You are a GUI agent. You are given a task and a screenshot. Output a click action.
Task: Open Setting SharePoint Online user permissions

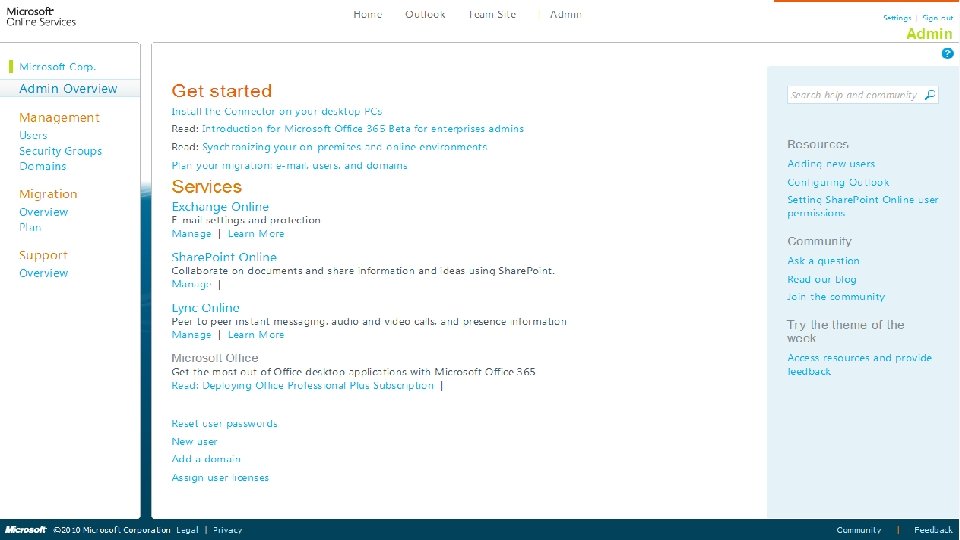pyautogui.click(x=863, y=206)
